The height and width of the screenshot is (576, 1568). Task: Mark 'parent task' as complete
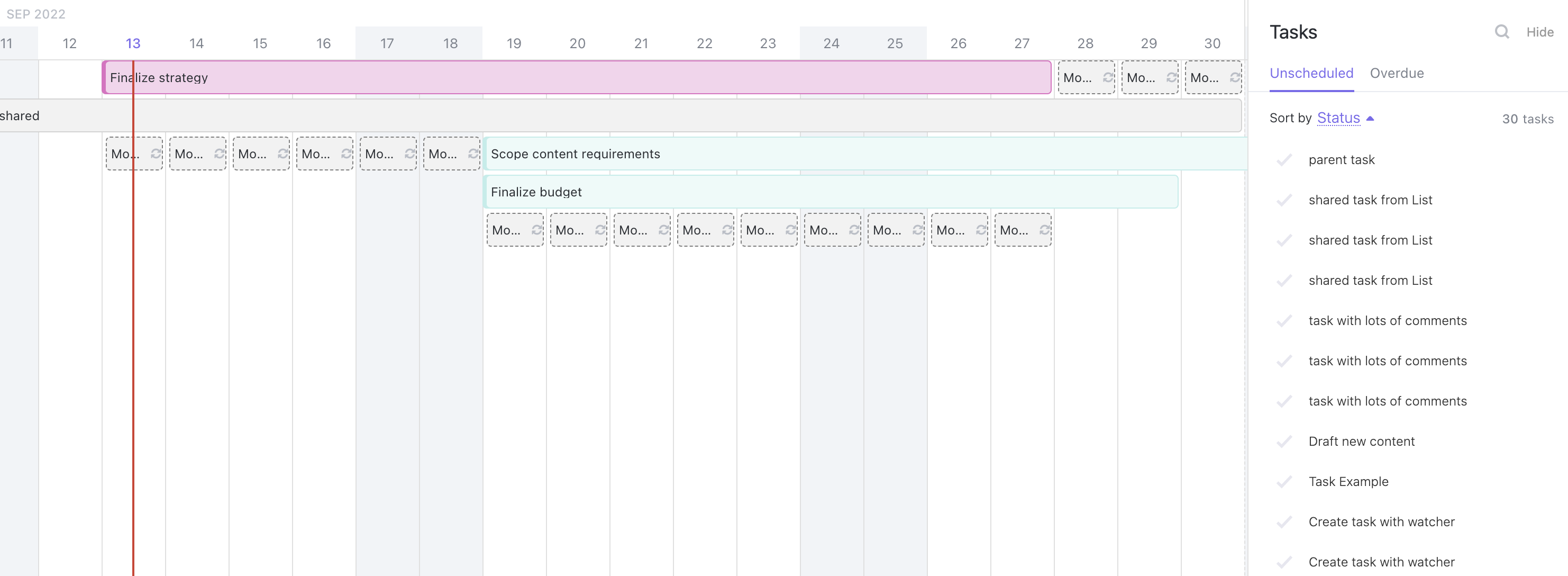(x=1284, y=160)
